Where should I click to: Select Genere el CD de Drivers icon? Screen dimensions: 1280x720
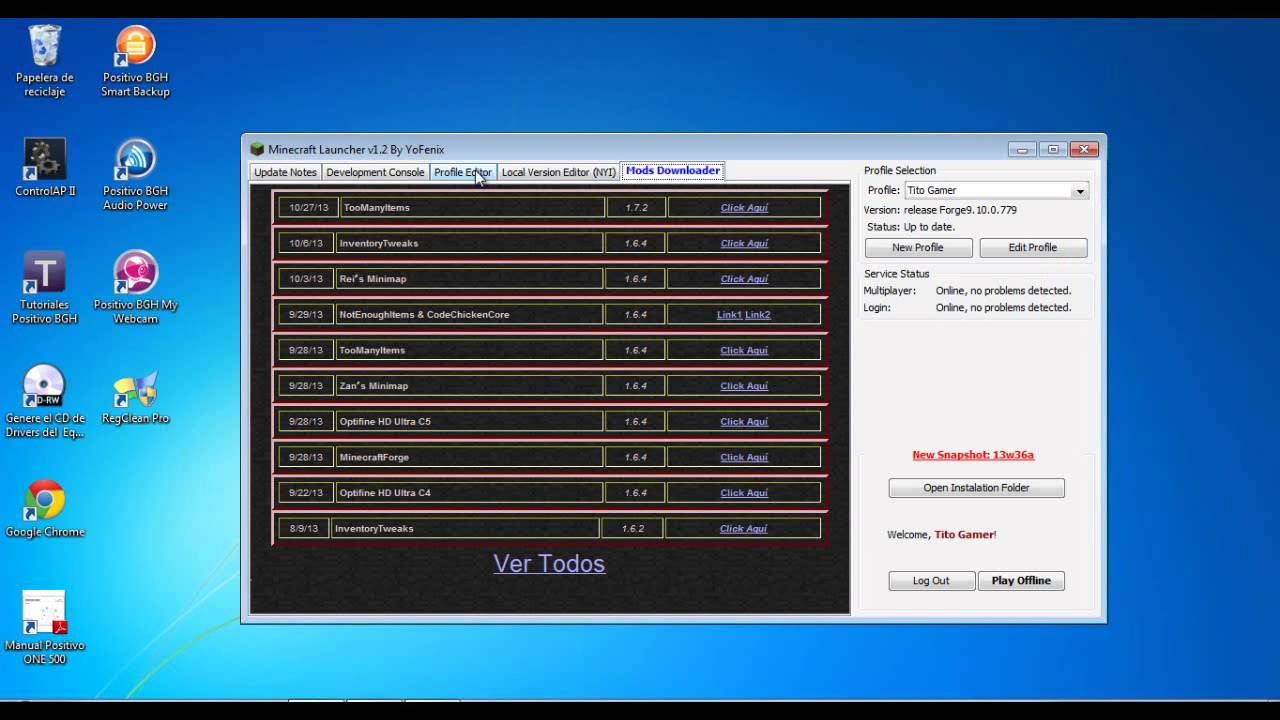[44, 402]
